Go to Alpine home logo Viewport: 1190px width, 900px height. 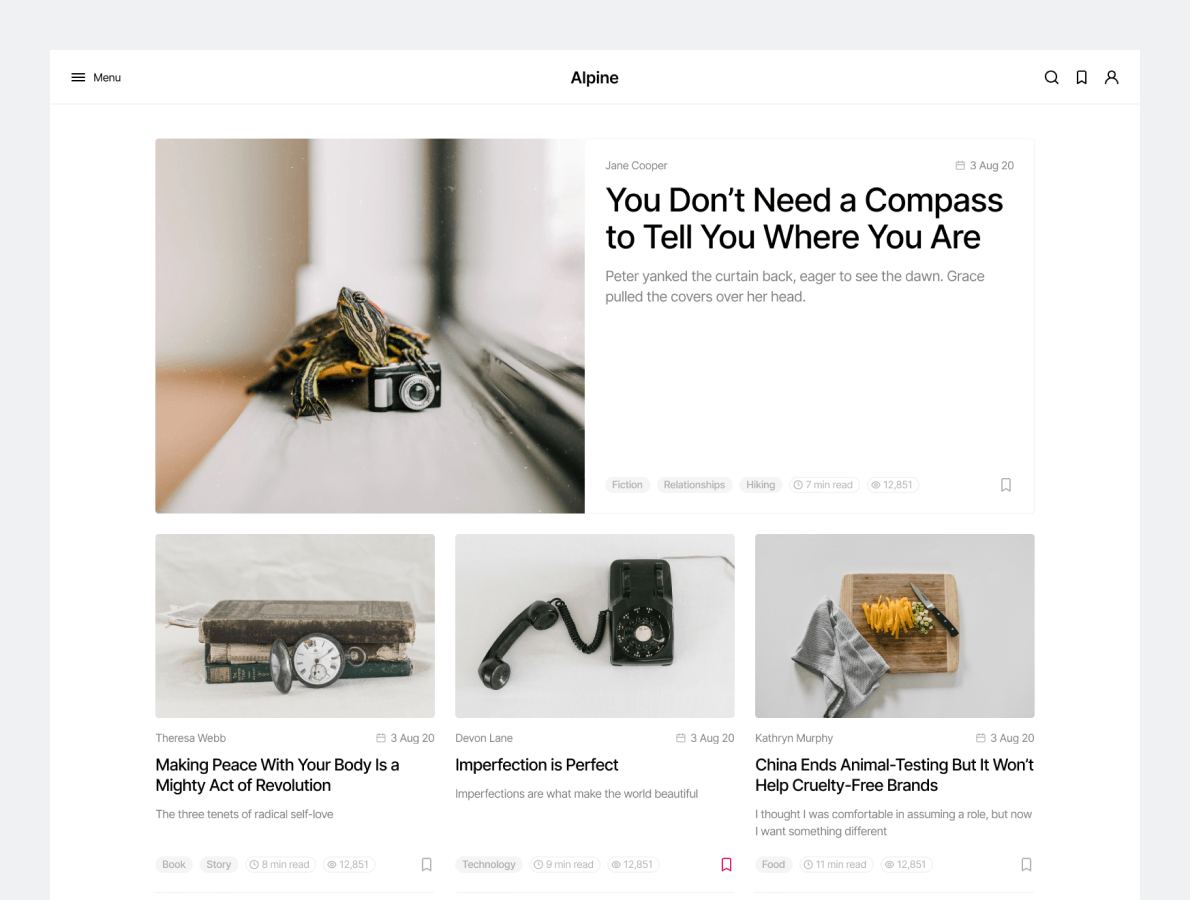pos(594,77)
